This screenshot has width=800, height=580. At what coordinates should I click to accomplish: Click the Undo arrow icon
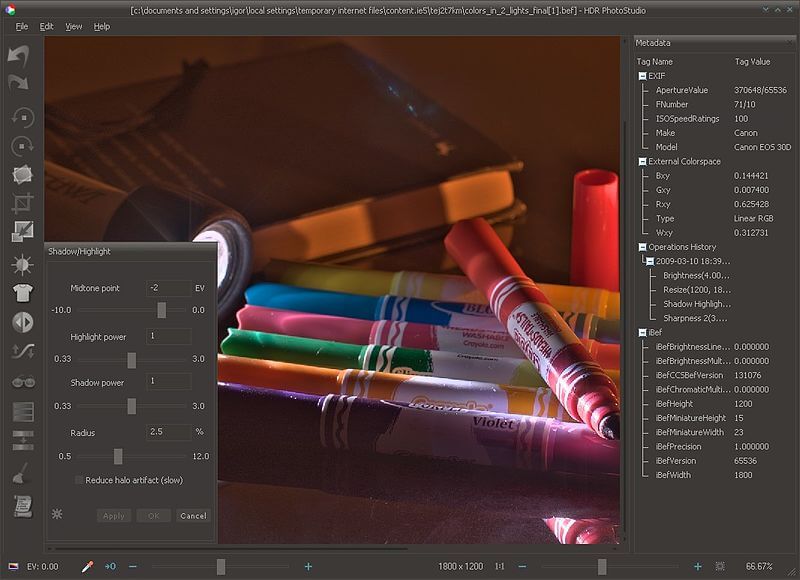[20, 55]
